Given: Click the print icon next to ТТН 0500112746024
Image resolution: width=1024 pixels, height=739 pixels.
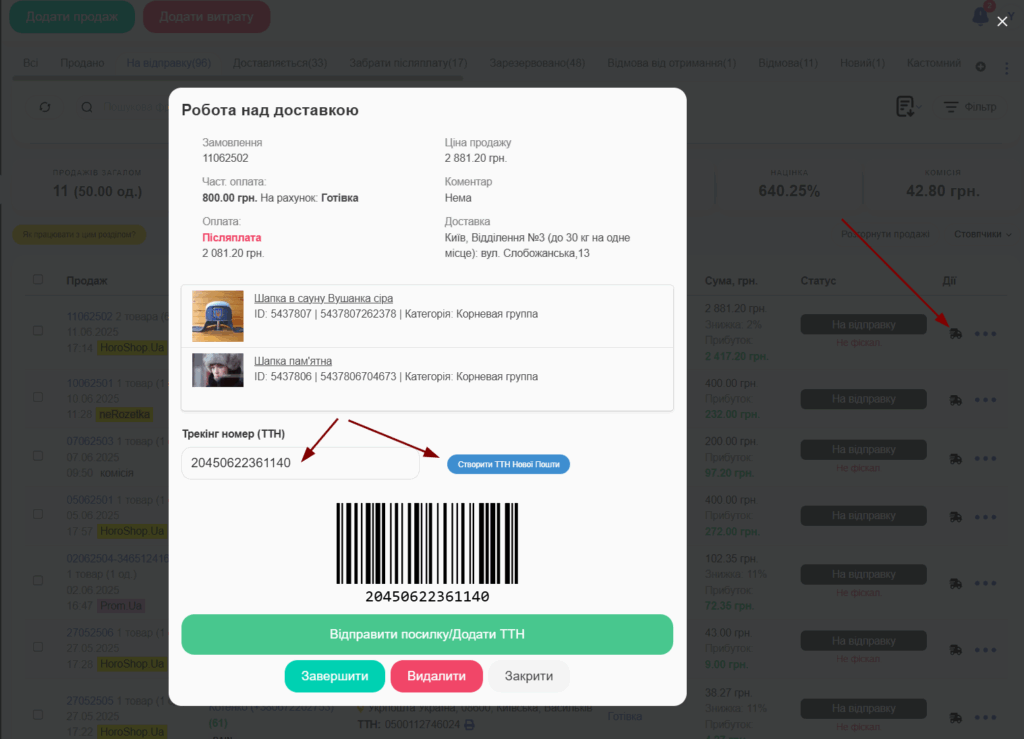Looking at the screenshot, I should (x=469, y=725).
